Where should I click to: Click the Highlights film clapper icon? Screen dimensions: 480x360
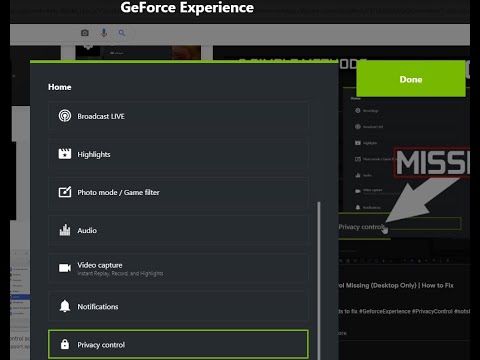(x=65, y=154)
